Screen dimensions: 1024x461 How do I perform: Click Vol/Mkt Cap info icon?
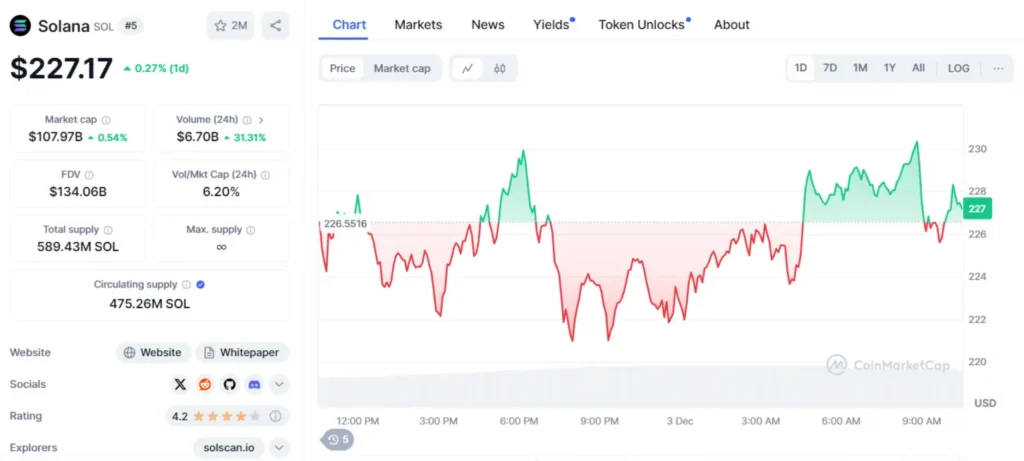click(265, 175)
